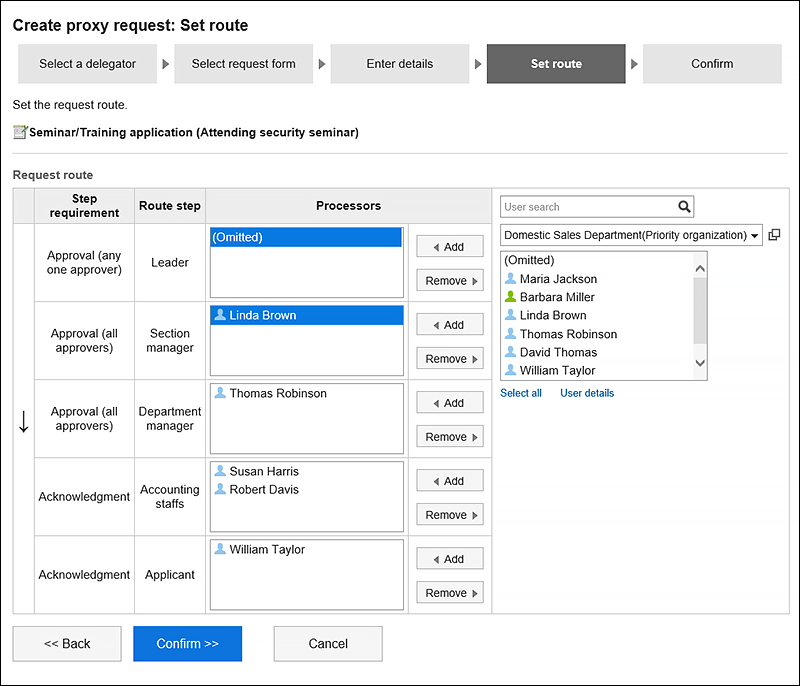Open the Domestic Sales Department dropdown
This screenshot has width=800, height=686.
631,235
